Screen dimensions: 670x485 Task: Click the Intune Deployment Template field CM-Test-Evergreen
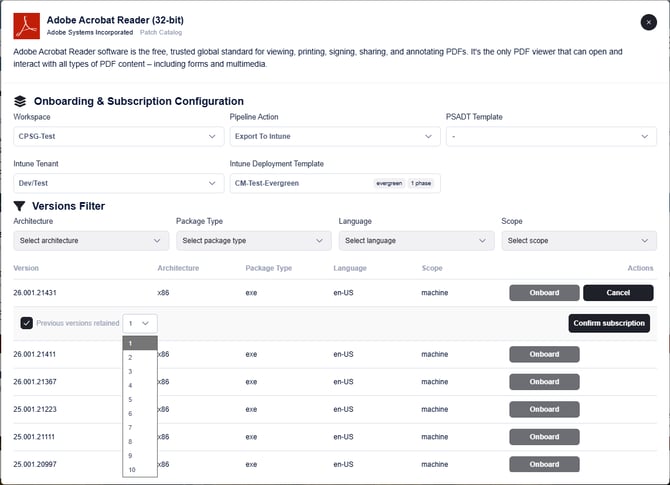tap(335, 183)
